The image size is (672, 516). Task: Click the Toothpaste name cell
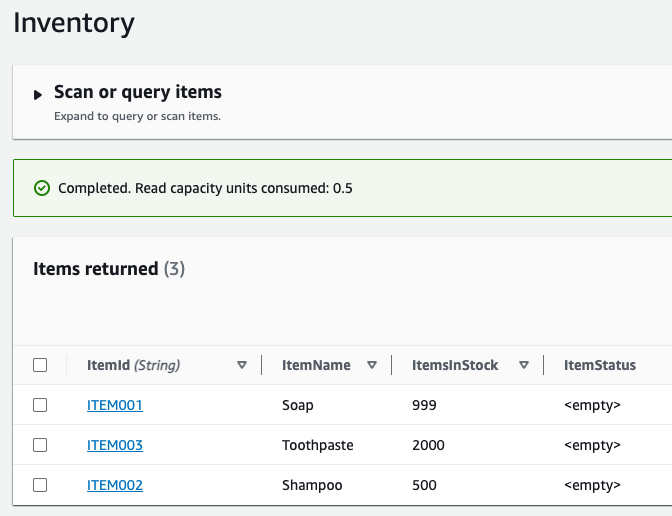(x=318, y=445)
